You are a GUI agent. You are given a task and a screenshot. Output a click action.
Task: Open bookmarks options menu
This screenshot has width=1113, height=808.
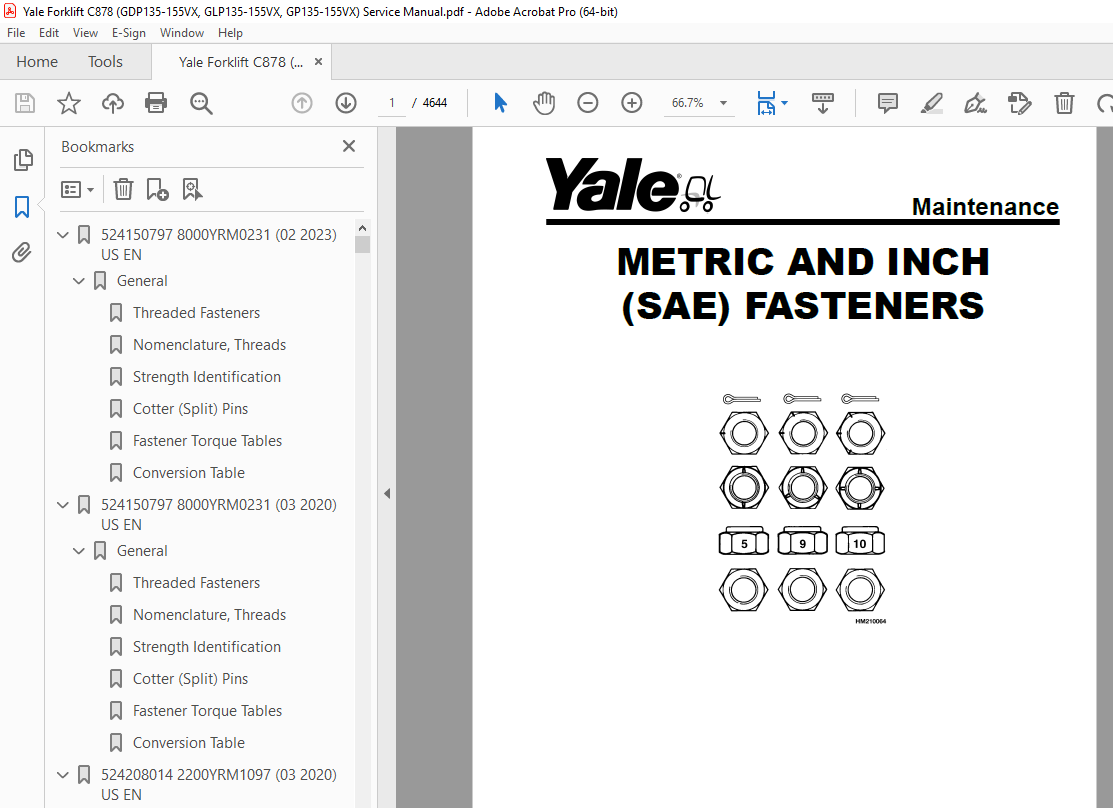[77, 190]
